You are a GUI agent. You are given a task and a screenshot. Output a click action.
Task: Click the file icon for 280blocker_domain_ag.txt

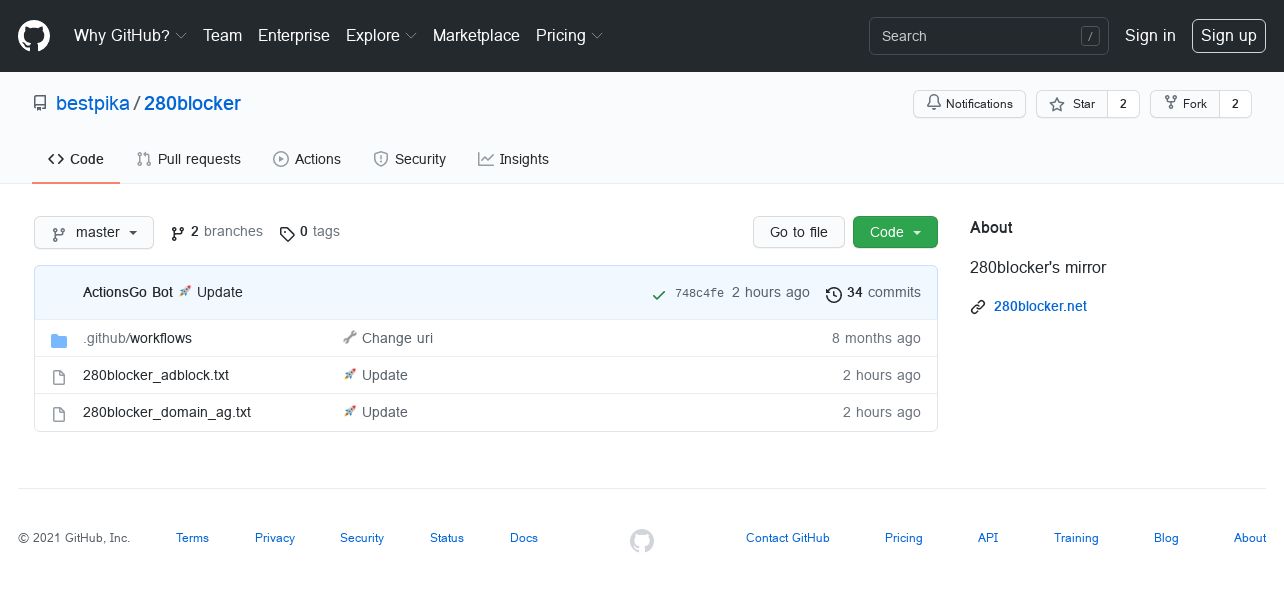[59, 413]
